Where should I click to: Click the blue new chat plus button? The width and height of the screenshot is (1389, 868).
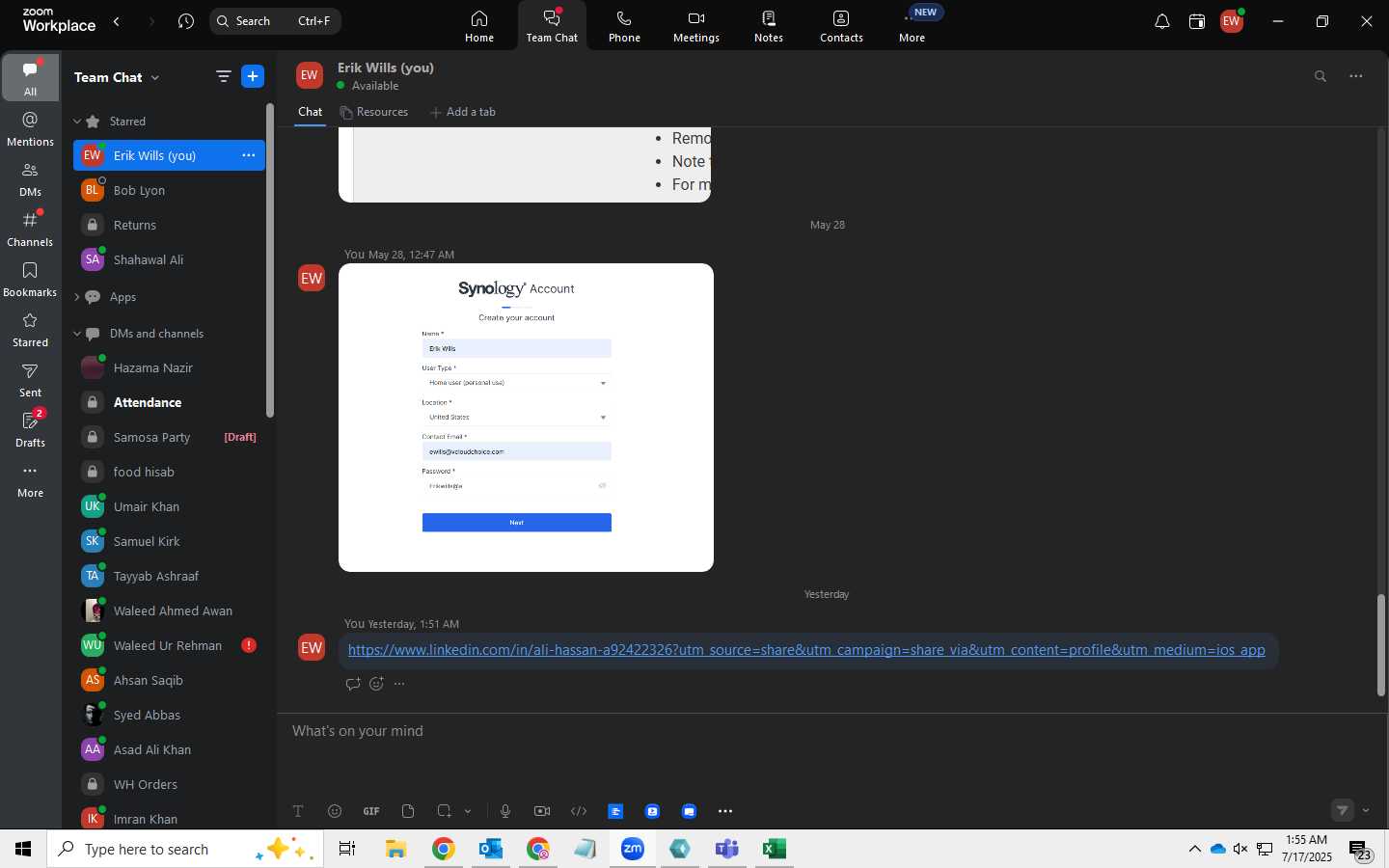tap(253, 76)
